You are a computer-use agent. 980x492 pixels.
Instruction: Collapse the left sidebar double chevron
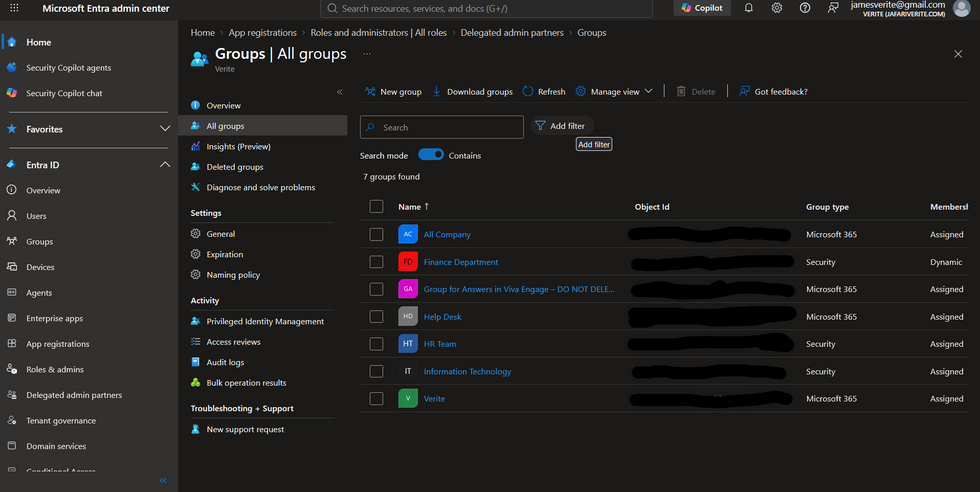[x=163, y=480]
